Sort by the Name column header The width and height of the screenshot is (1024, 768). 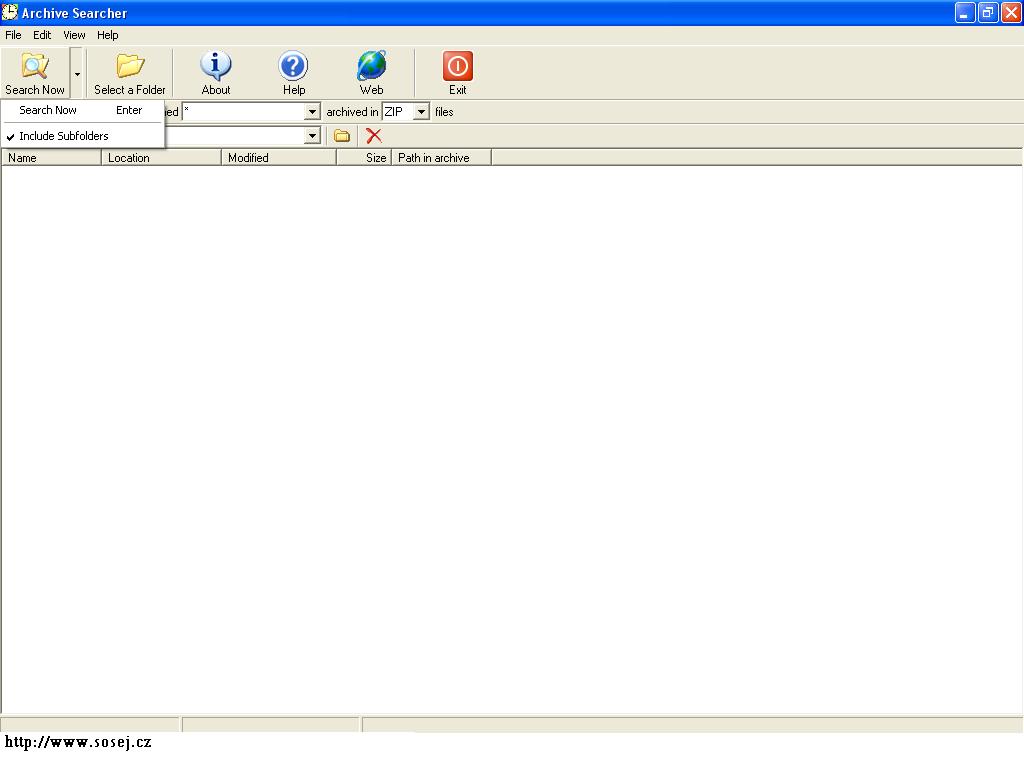[x=52, y=157]
